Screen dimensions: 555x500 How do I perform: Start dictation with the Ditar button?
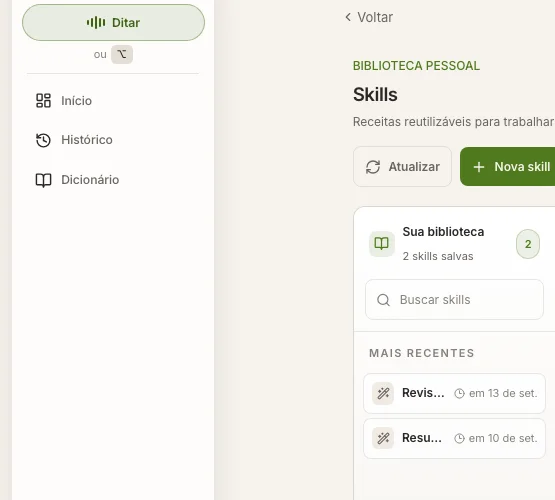[x=113, y=23]
